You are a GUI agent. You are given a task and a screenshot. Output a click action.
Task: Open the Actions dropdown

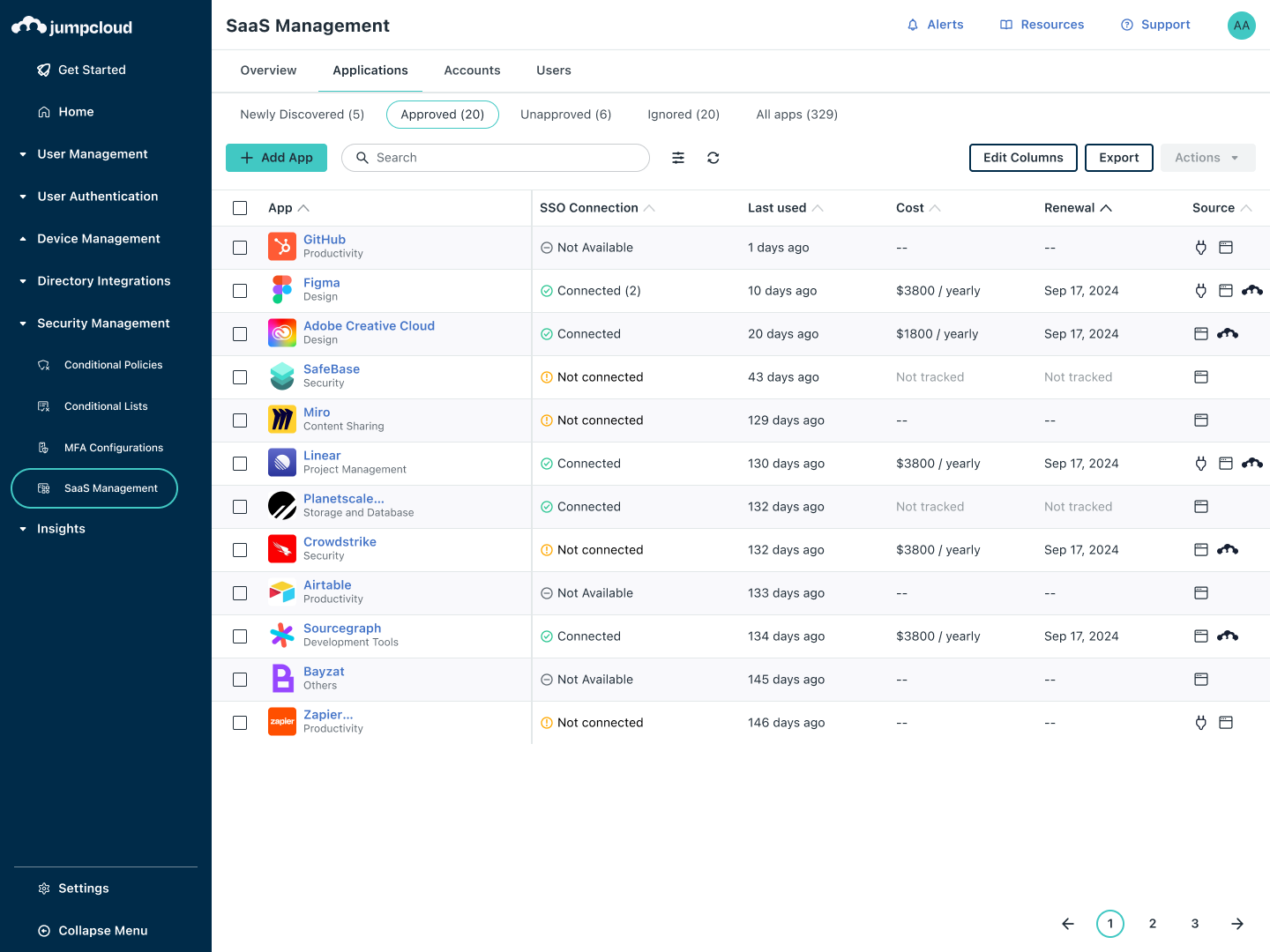pos(1207,158)
